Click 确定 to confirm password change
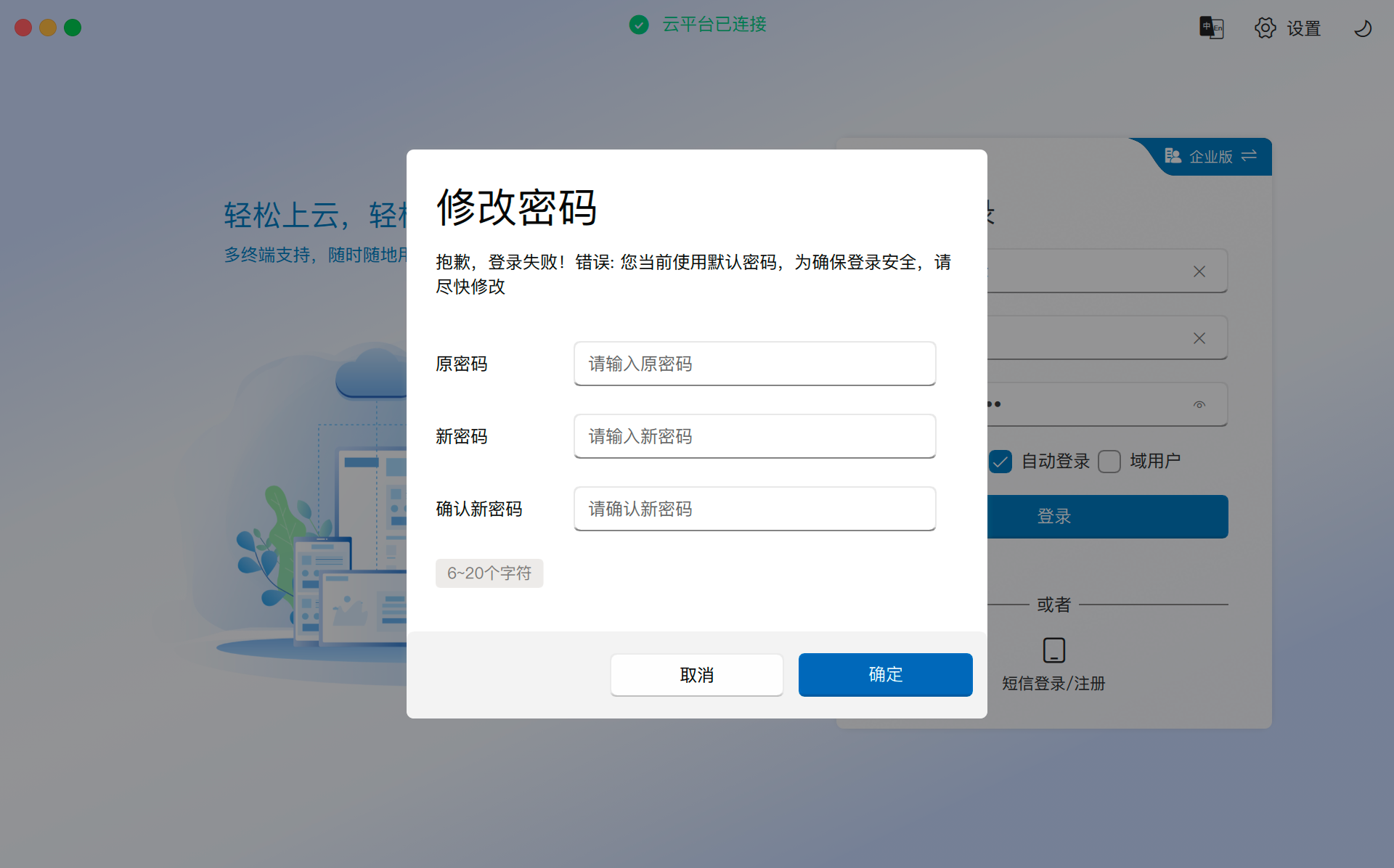 (x=885, y=674)
